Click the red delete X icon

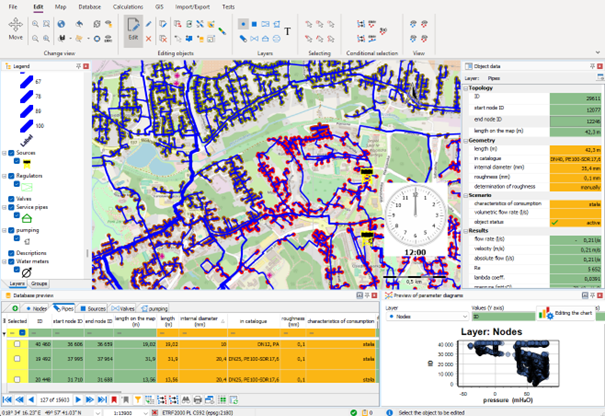click(x=149, y=38)
